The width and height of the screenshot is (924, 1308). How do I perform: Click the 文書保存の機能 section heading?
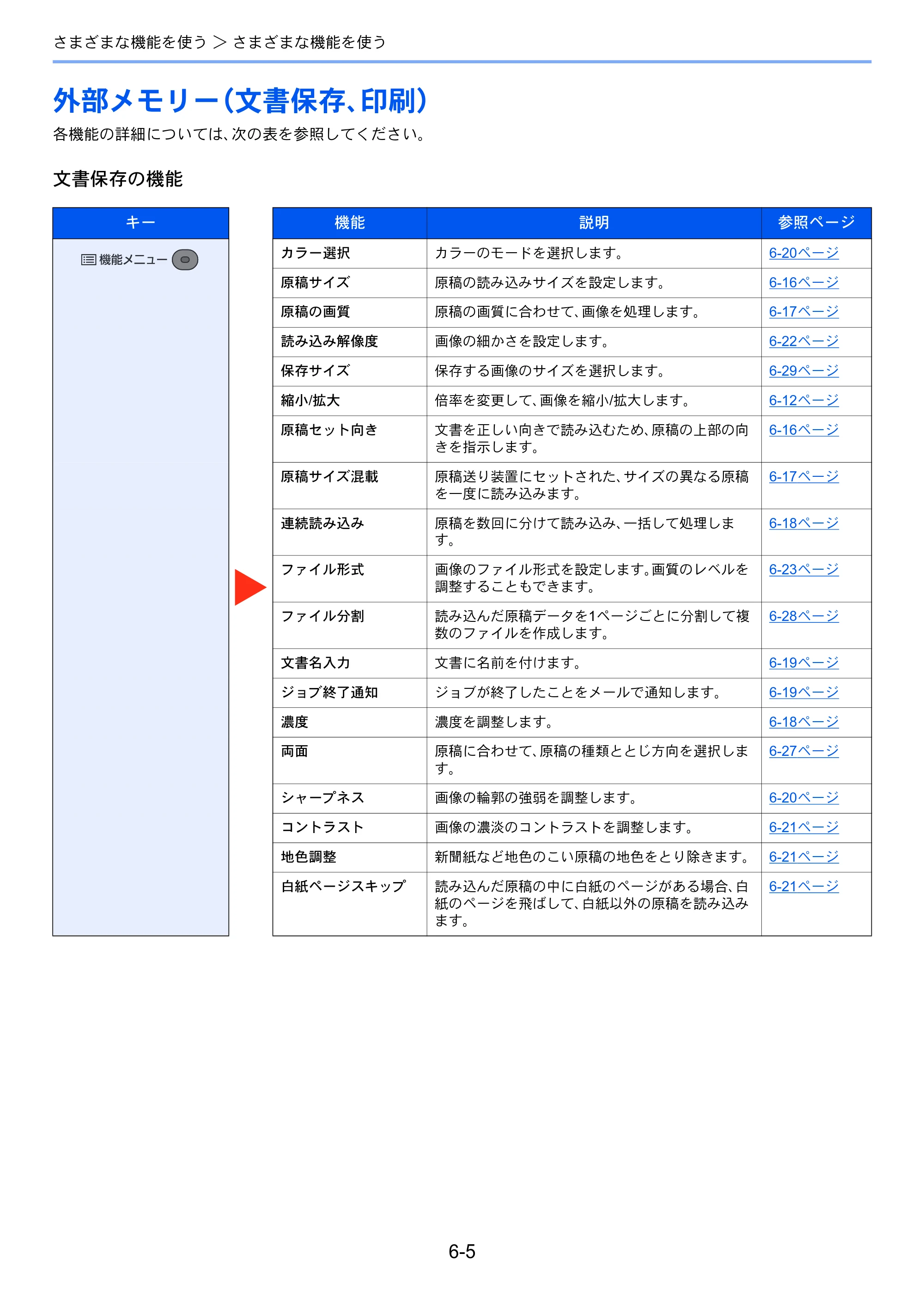[x=118, y=179]
